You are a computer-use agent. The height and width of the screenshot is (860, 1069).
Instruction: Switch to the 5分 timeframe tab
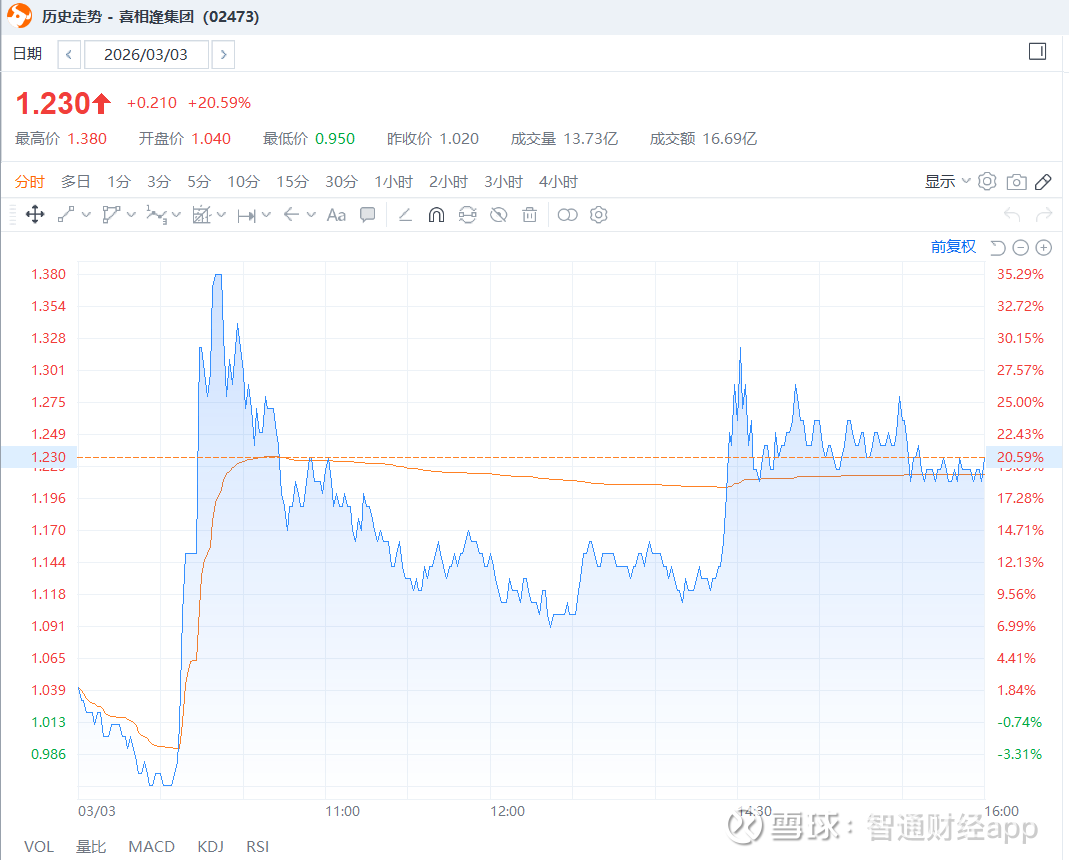tap(199, 182)
